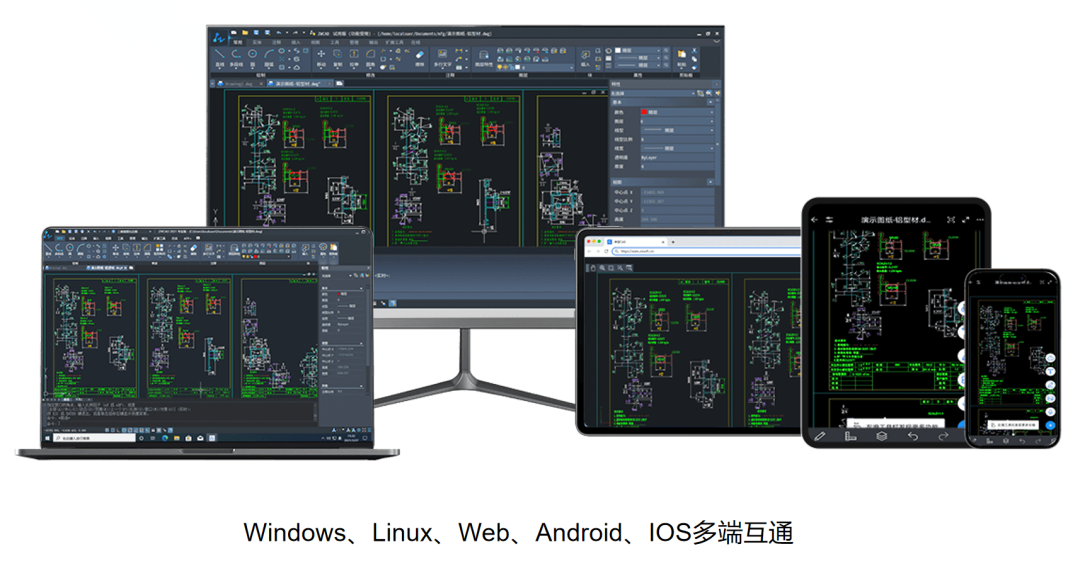Tap the pencil edit icon on tablet

819,436
